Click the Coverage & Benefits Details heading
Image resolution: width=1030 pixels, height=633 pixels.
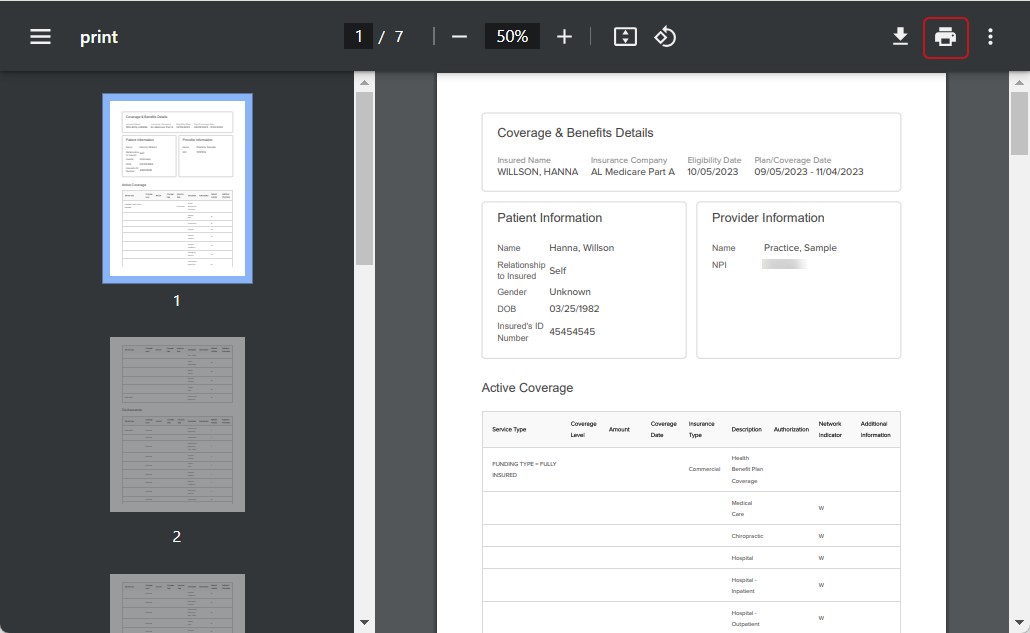tap(575, 133)
